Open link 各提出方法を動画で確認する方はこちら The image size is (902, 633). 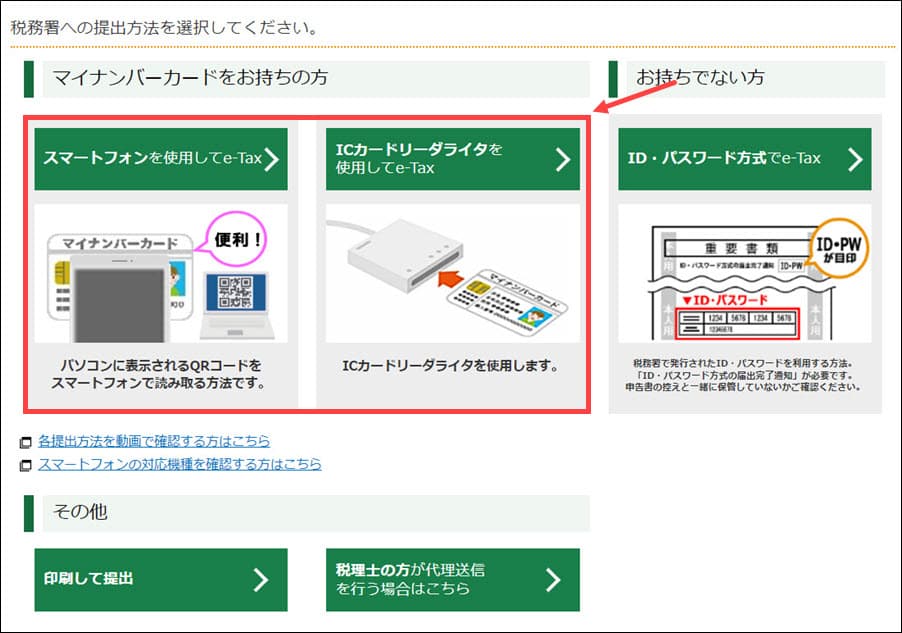[154, 441]
